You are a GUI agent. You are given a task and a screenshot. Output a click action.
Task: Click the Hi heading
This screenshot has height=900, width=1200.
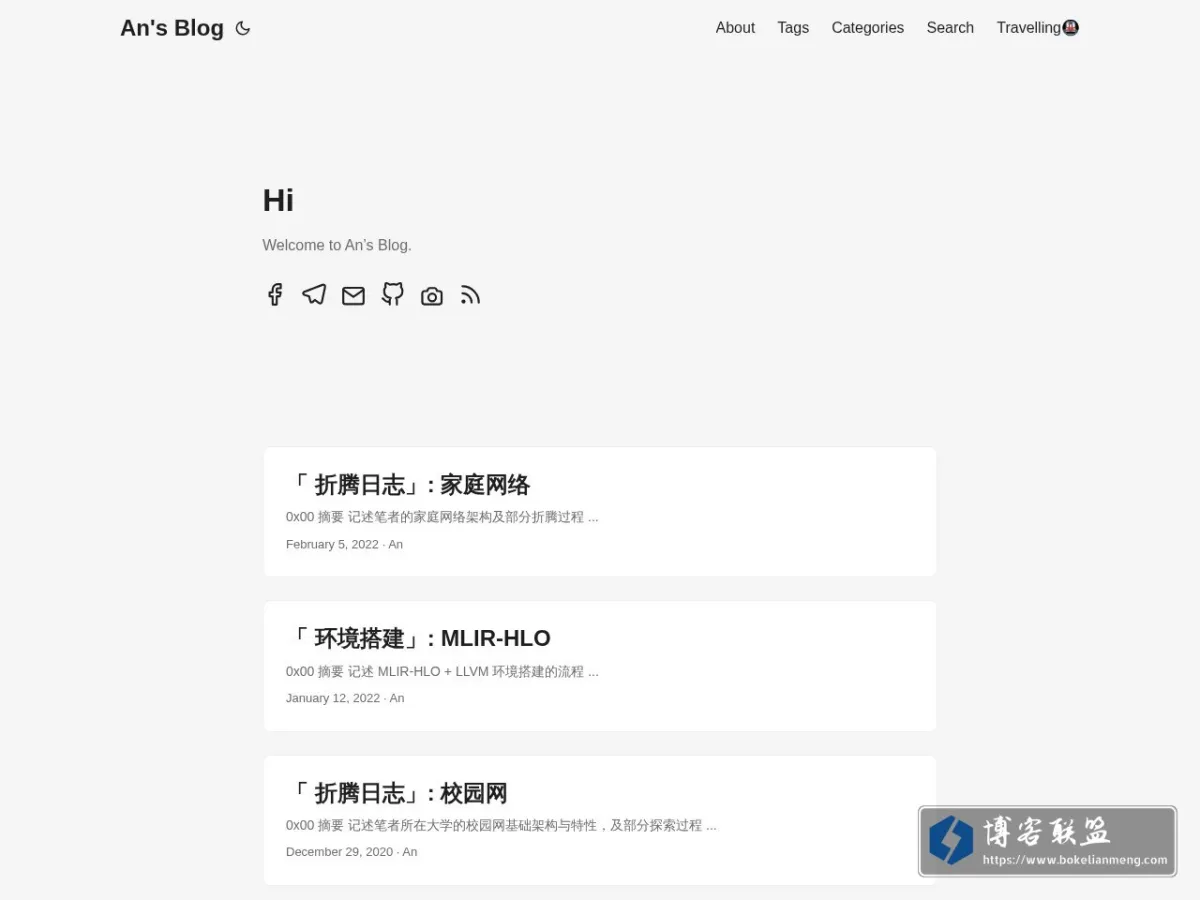[x=278, y=200]
